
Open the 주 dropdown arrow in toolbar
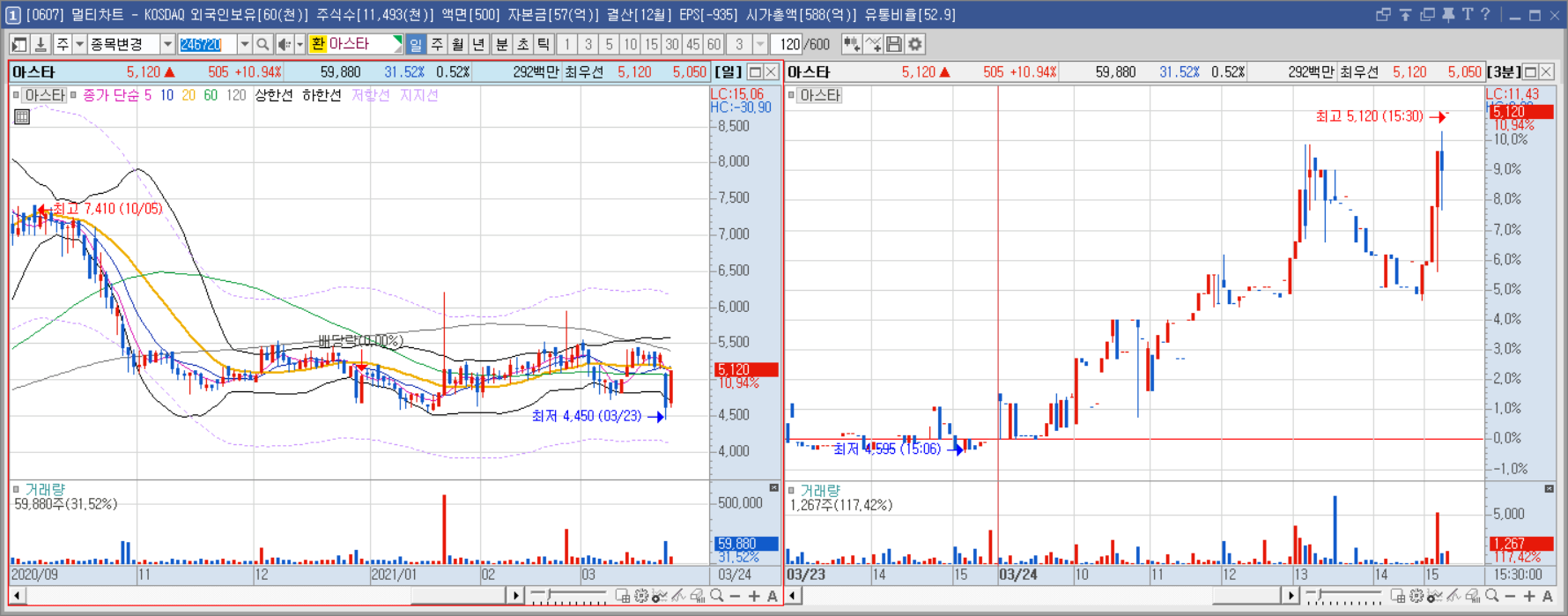(79, 44)
